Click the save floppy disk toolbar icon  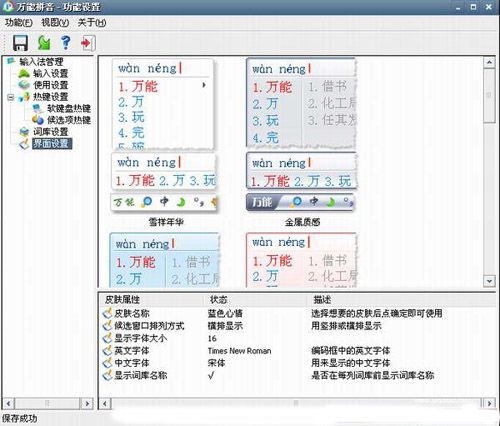tap(20, 43)
